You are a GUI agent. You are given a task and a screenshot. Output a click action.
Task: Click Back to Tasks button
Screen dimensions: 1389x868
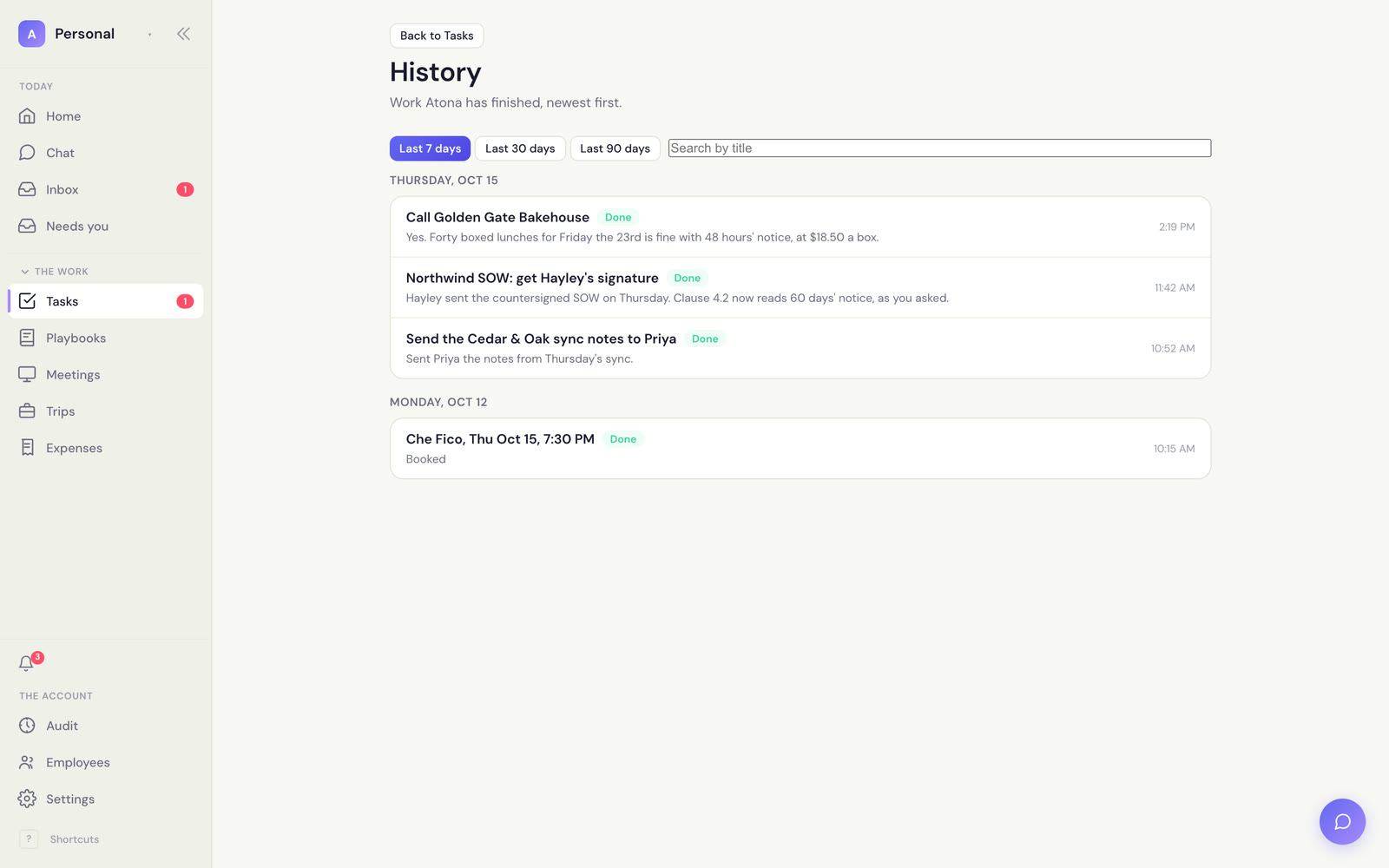[x=437, y=36]
